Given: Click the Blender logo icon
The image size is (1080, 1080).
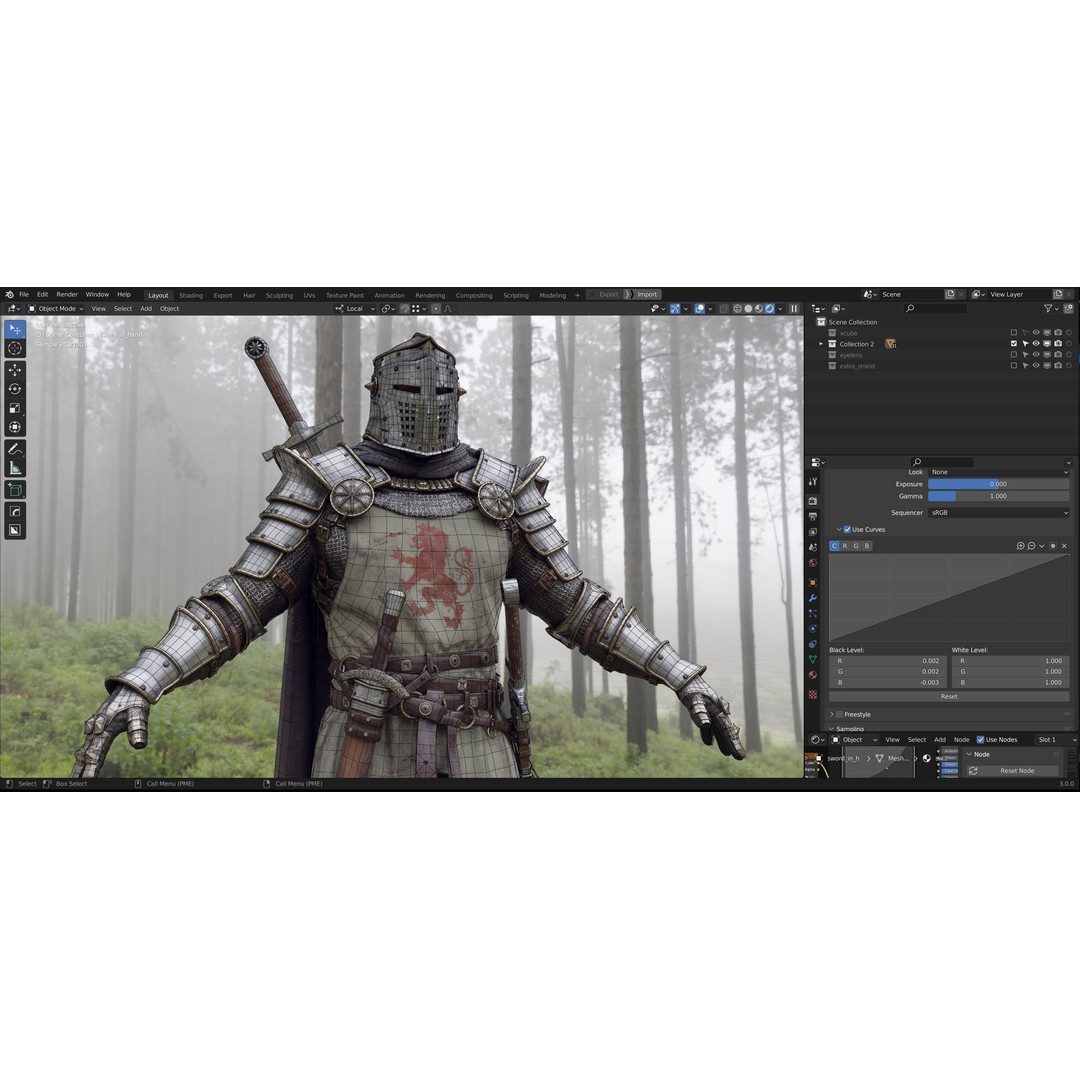Looking at the screenshot, I should click(9, 294).
